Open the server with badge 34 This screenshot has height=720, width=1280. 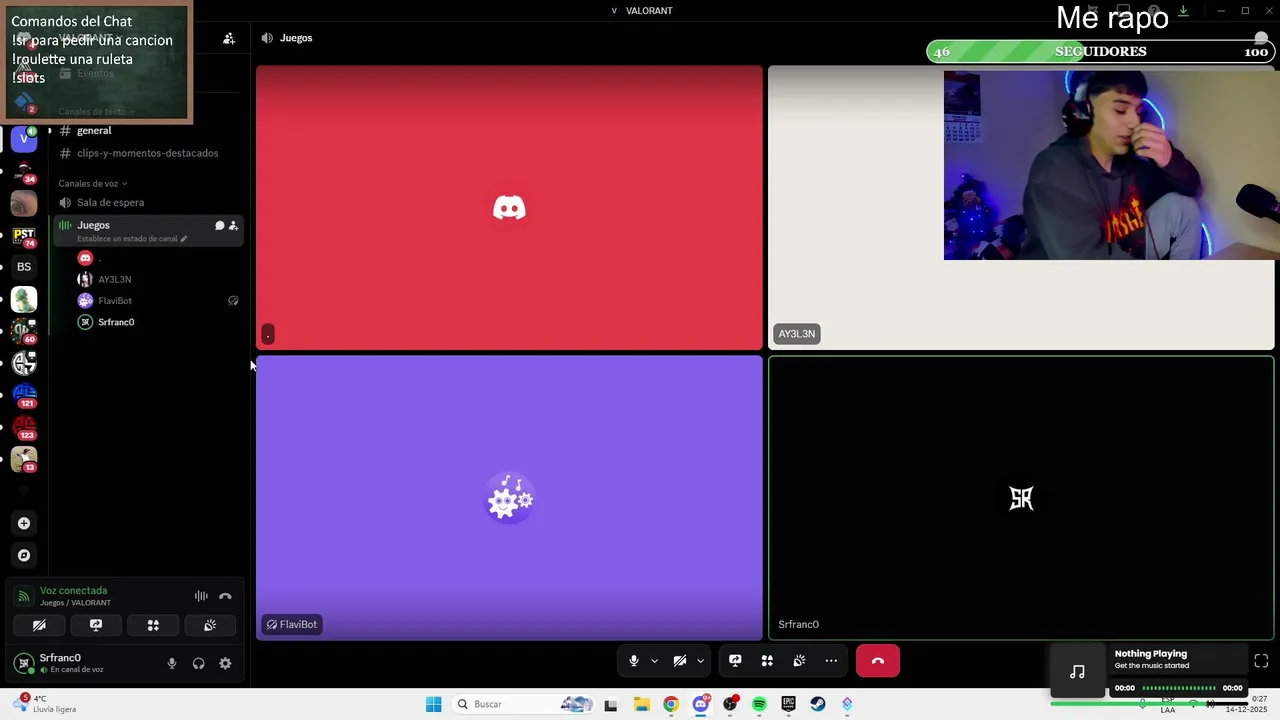click(24, 171)
